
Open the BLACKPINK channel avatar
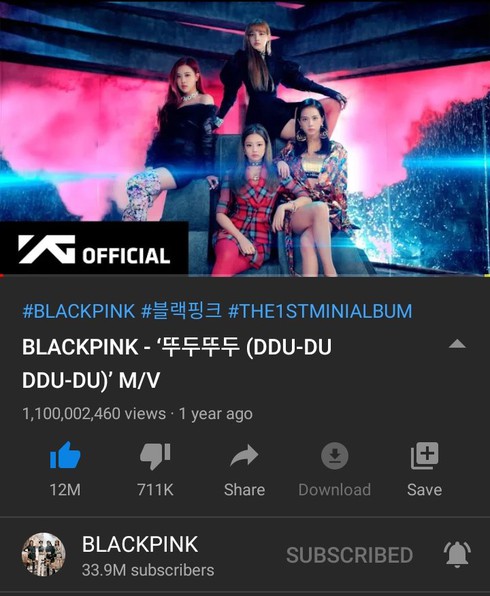[43, 555]
